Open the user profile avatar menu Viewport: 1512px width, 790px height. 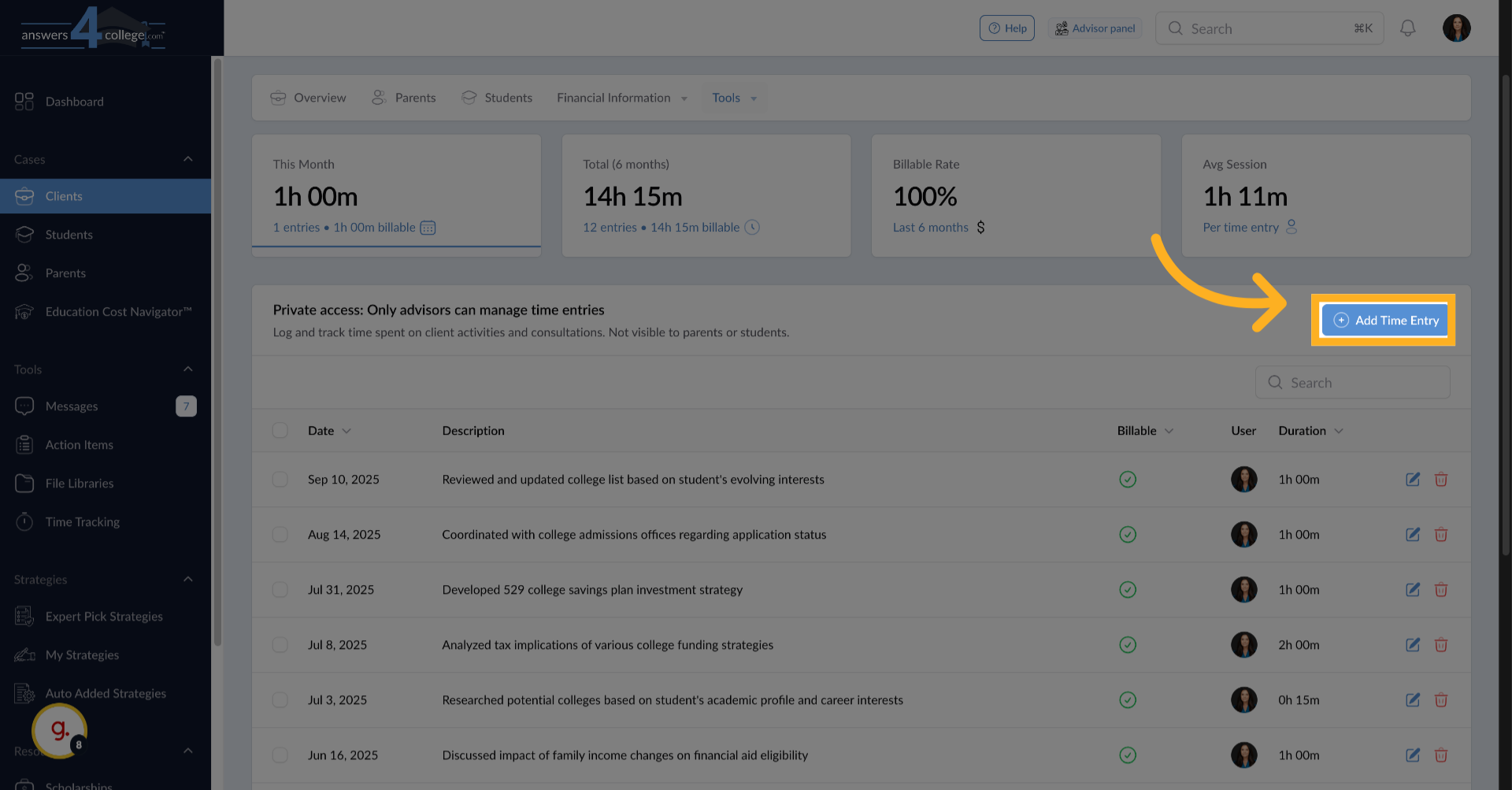click(x=1456, y=28)
